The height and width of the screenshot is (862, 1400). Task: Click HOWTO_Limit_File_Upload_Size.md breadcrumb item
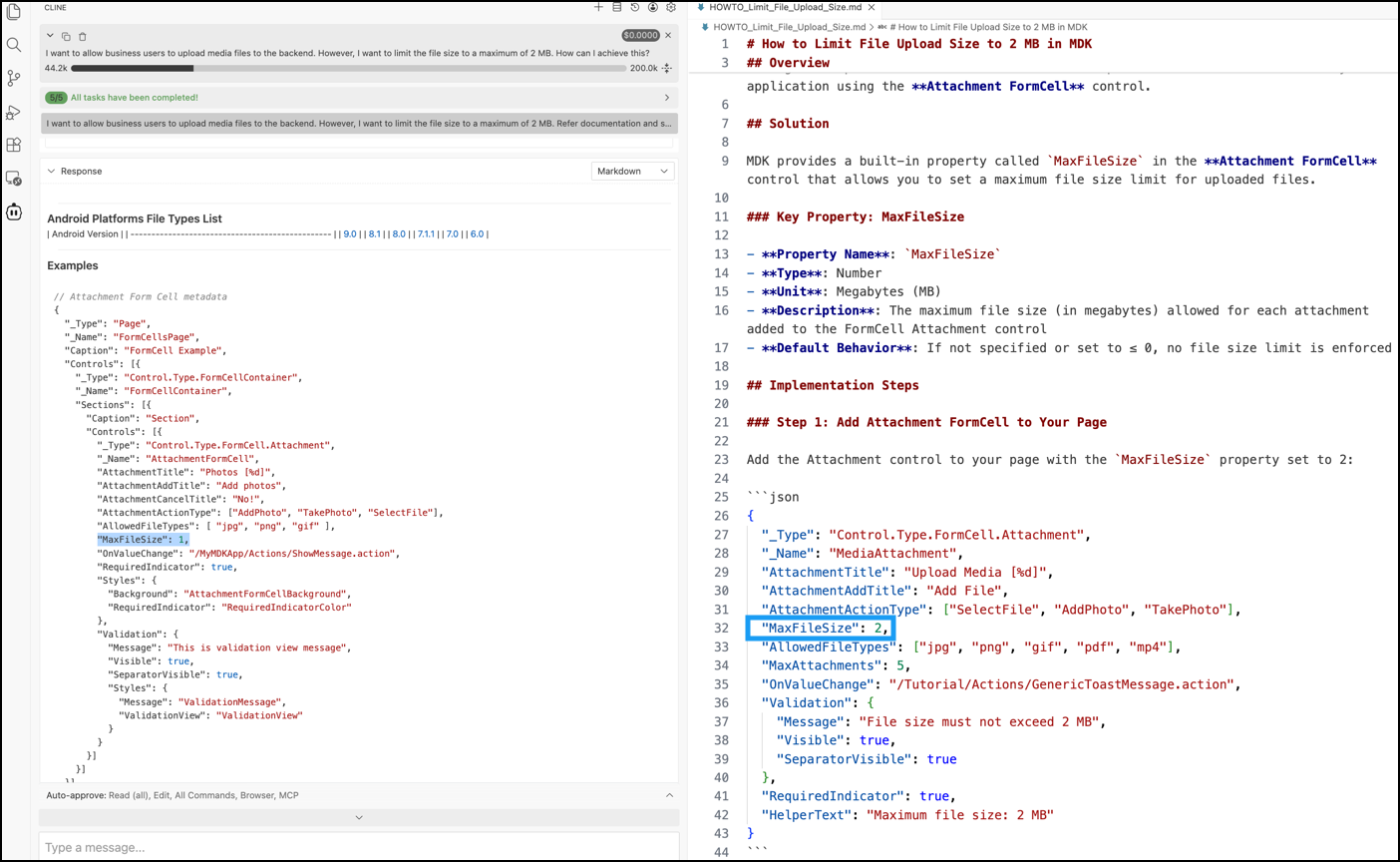(789, 27)
